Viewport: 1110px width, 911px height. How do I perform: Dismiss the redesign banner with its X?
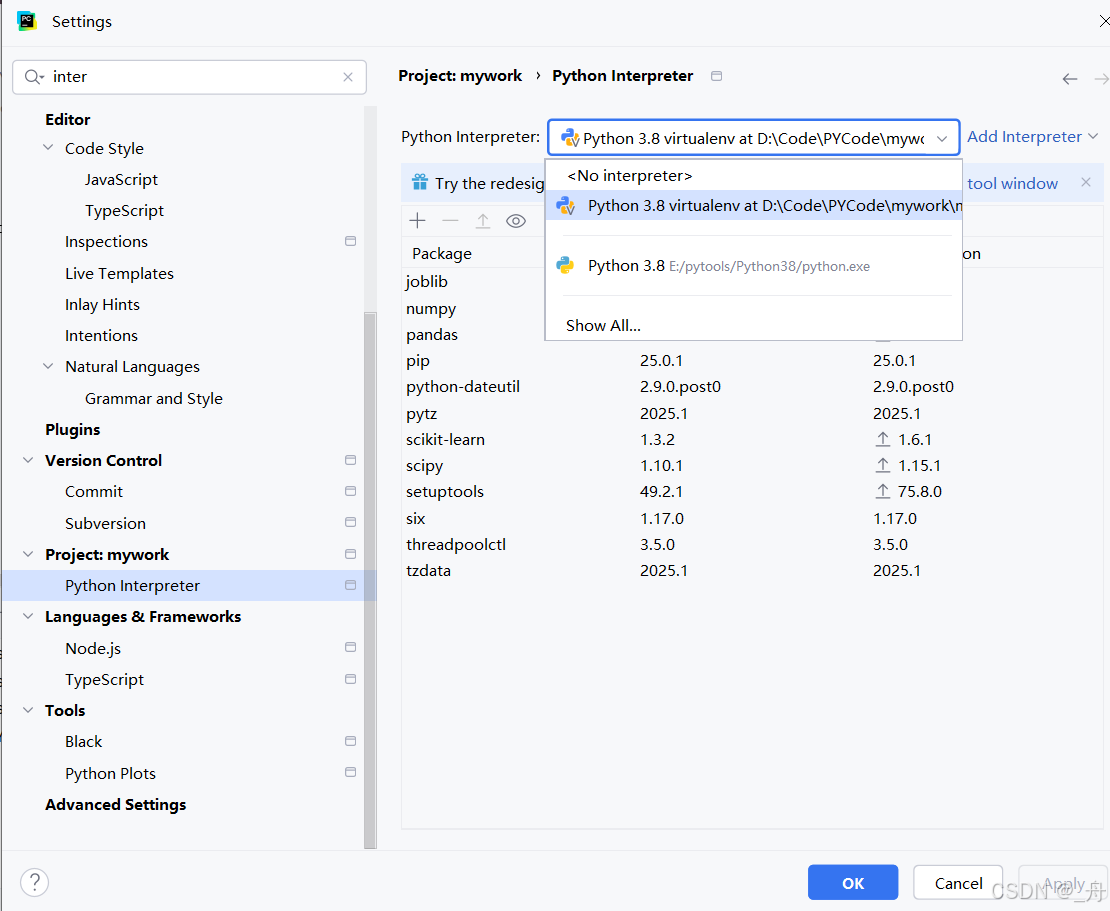pos(1086,182)
